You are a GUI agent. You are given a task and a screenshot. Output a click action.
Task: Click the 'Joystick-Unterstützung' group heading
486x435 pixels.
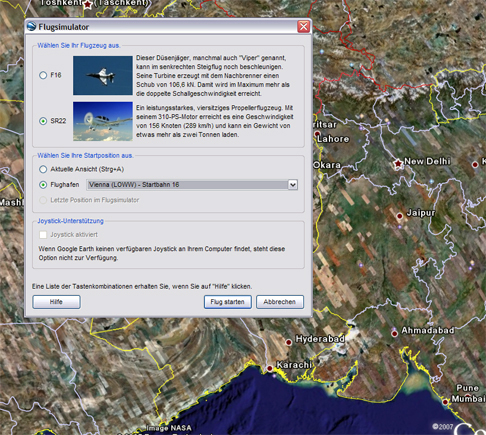pyautogui.click(x=70, y=221)
